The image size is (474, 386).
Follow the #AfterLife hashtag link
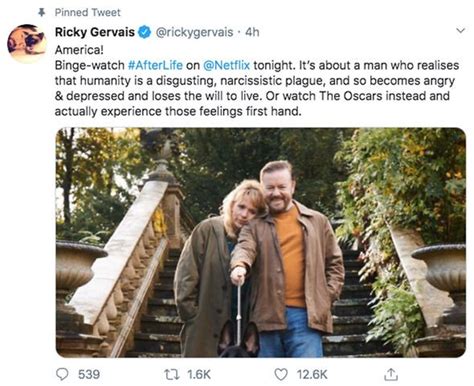[x=155, y=65]
